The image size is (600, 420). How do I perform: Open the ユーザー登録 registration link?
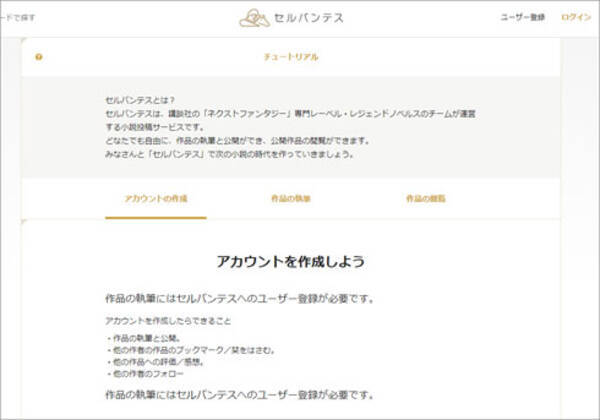[522, 18]
